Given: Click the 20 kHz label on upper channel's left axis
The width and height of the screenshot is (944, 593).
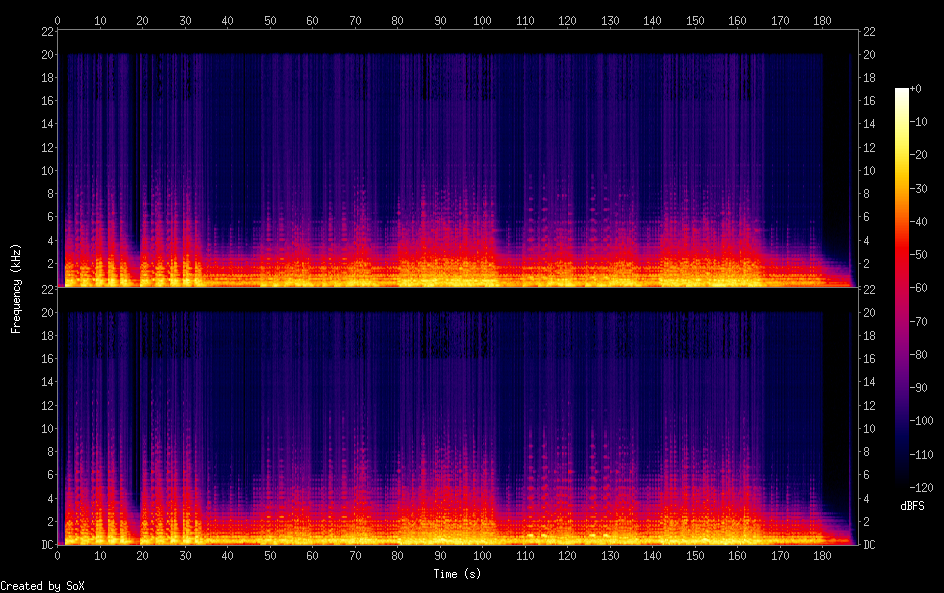Looking at the screenshot, I should pyautogui.click(x=46, y=54).
